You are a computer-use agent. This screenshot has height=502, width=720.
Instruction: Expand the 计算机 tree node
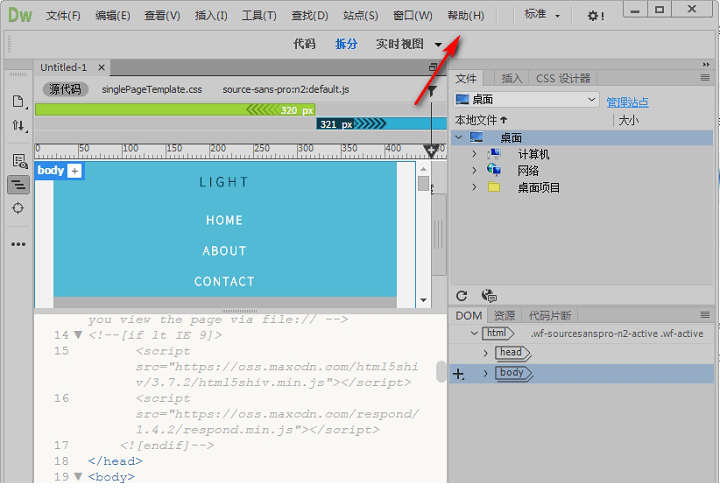pyautogui.click(x=474, y=154)
